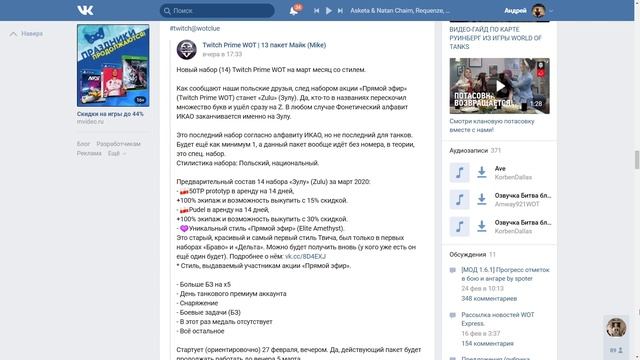Open 348 комментариев link

[x=489, y=298]
